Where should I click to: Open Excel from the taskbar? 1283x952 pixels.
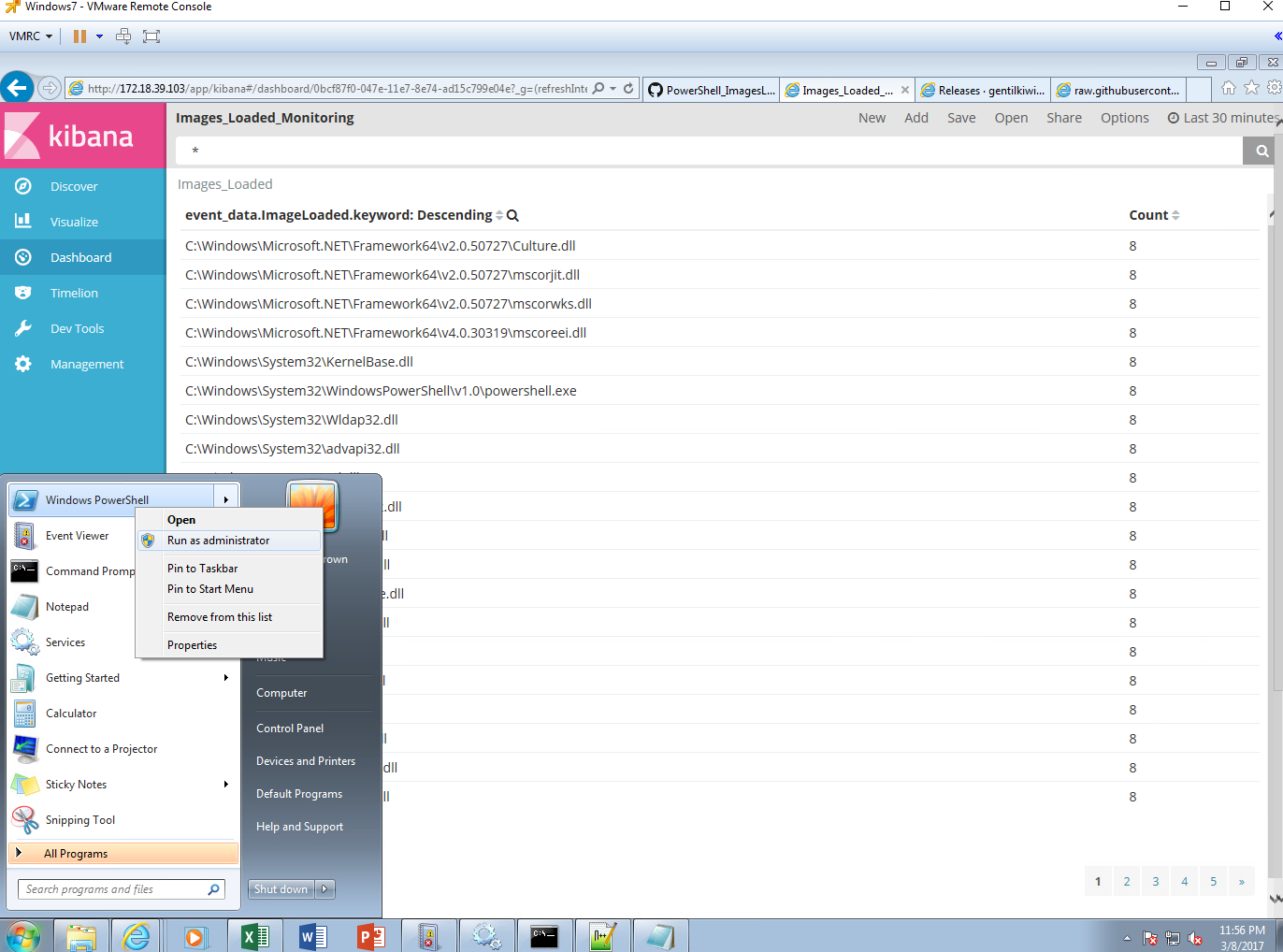(x=254, y=936)
